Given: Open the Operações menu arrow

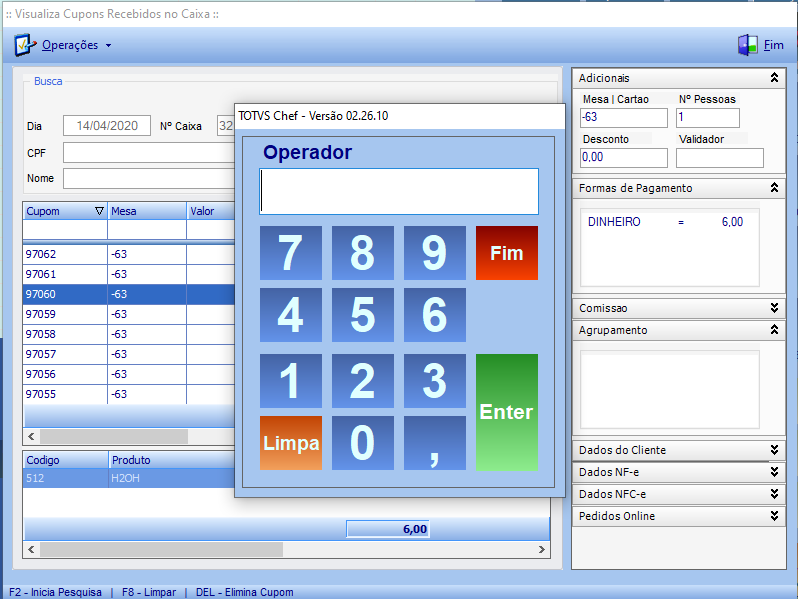Looking at the screenshot, I should [x=108, y=46].
